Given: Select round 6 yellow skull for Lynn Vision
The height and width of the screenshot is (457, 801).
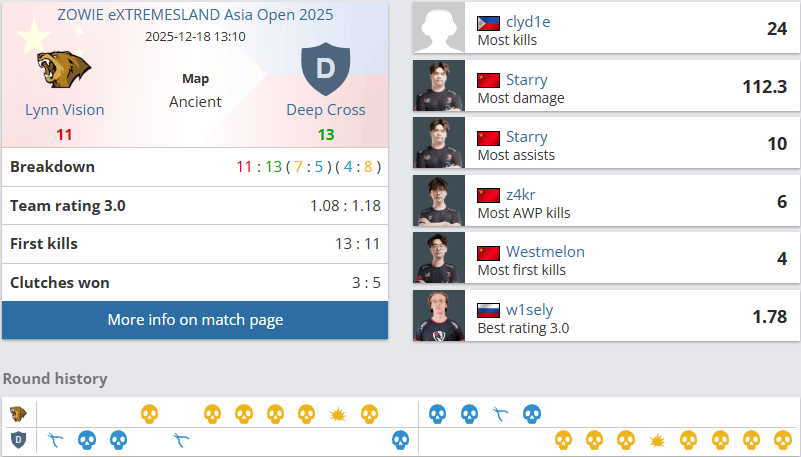Looking at the screenshot, I should coord(213,414).
